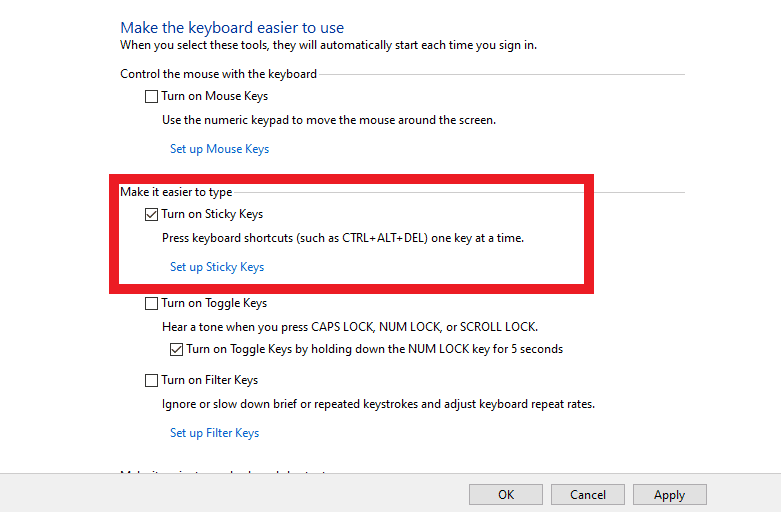Screen dimensions: 781x512
Task: Click the 'Control the mouse with the keyboard' group label
Action: pos(218,74)
